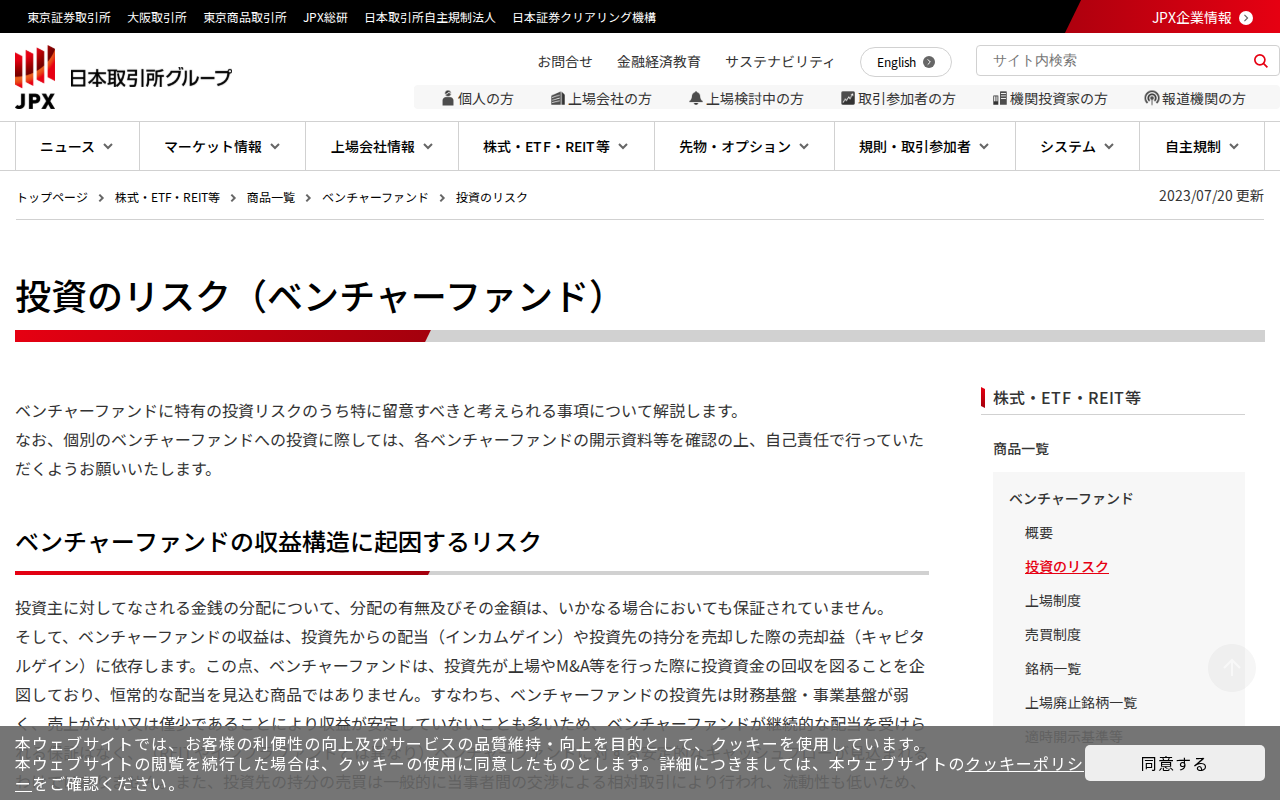
Task: Expand the ニュース menu
Action: [x=77, y=147]
